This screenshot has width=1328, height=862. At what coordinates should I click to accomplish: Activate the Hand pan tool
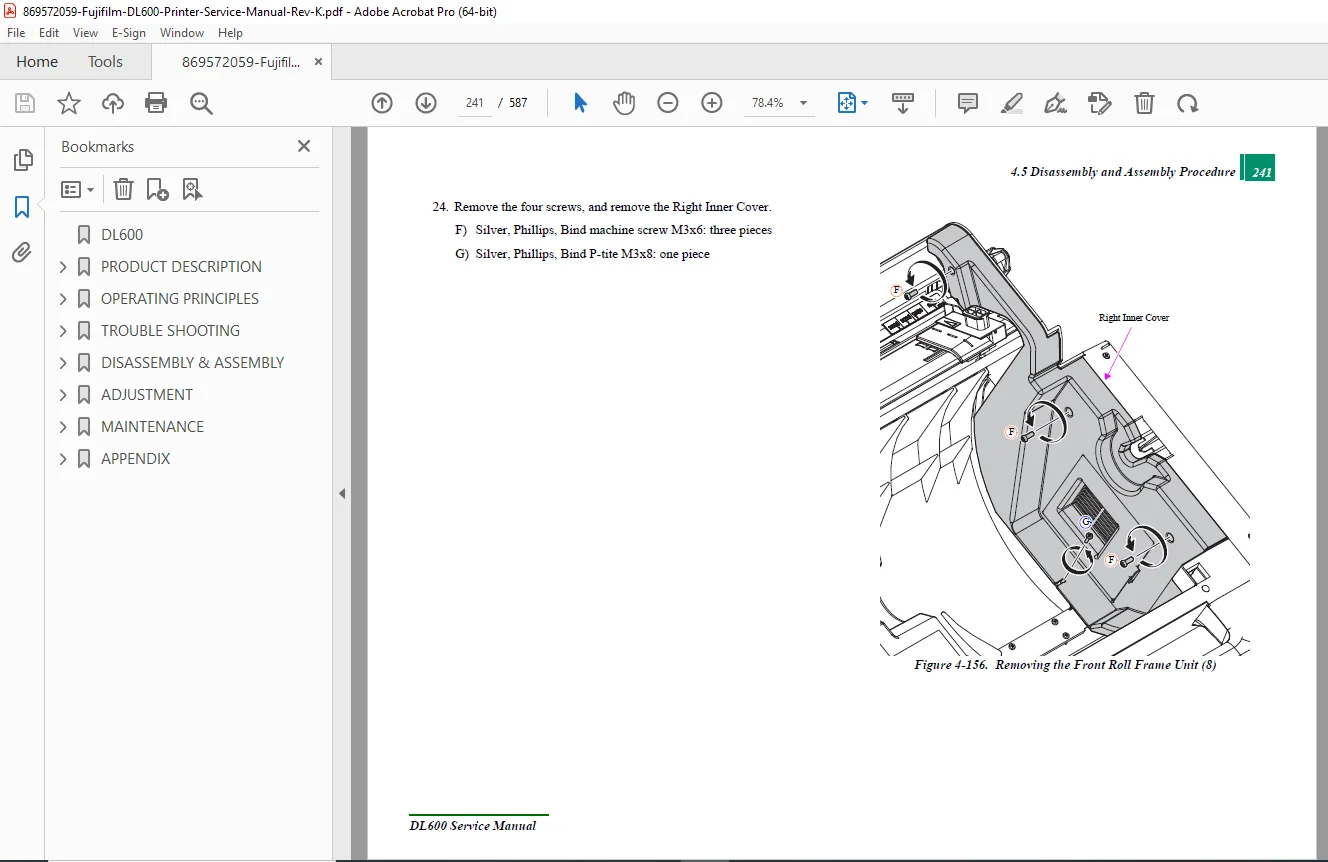pyautogui.click(x=624, y=103)
